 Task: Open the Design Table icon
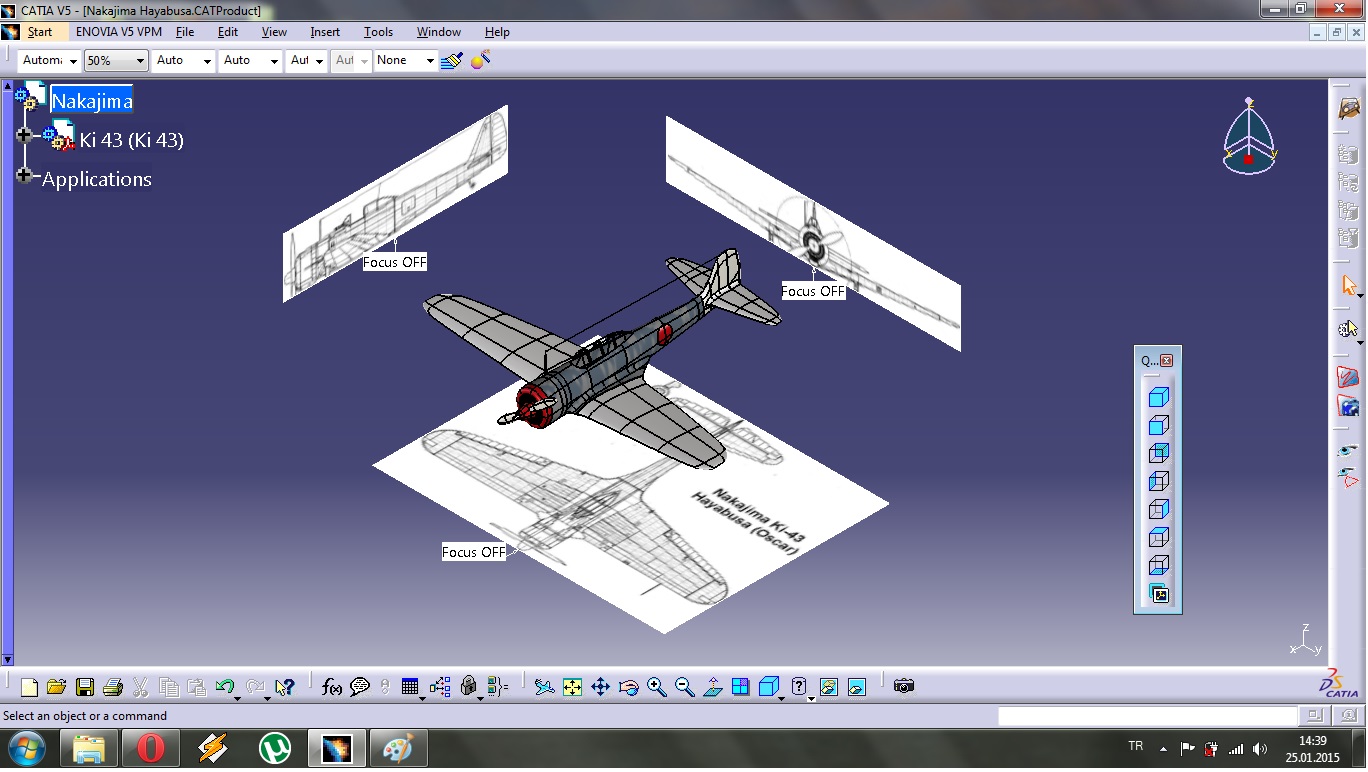pos(410,687)
